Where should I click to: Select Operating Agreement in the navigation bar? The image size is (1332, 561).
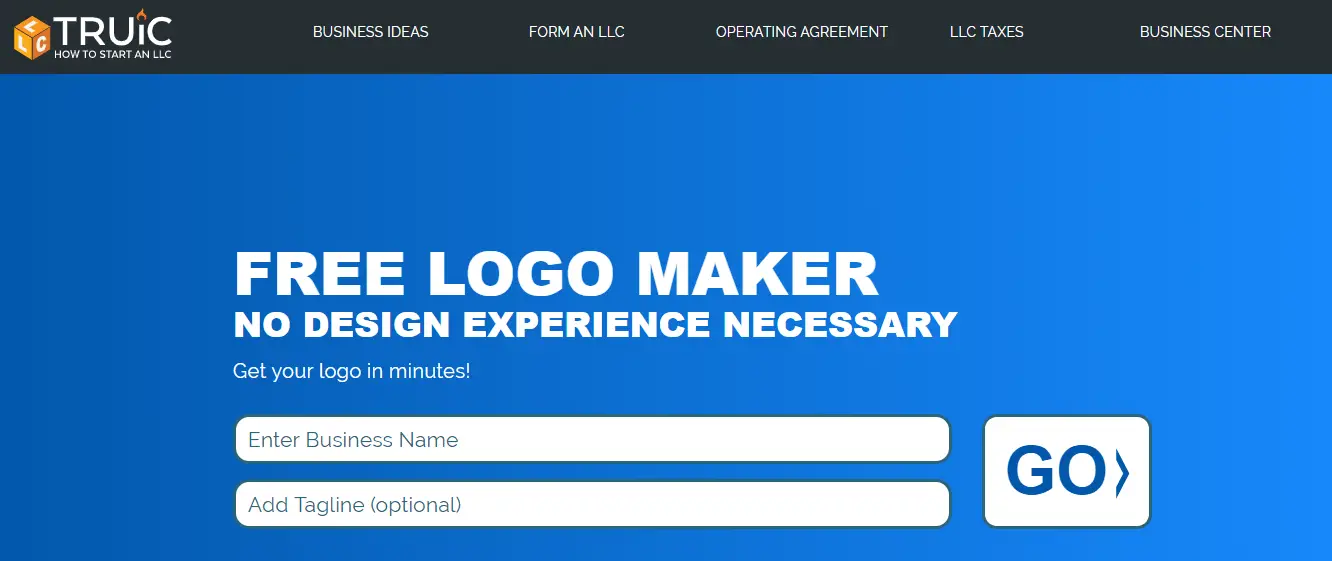pos(801,32)
